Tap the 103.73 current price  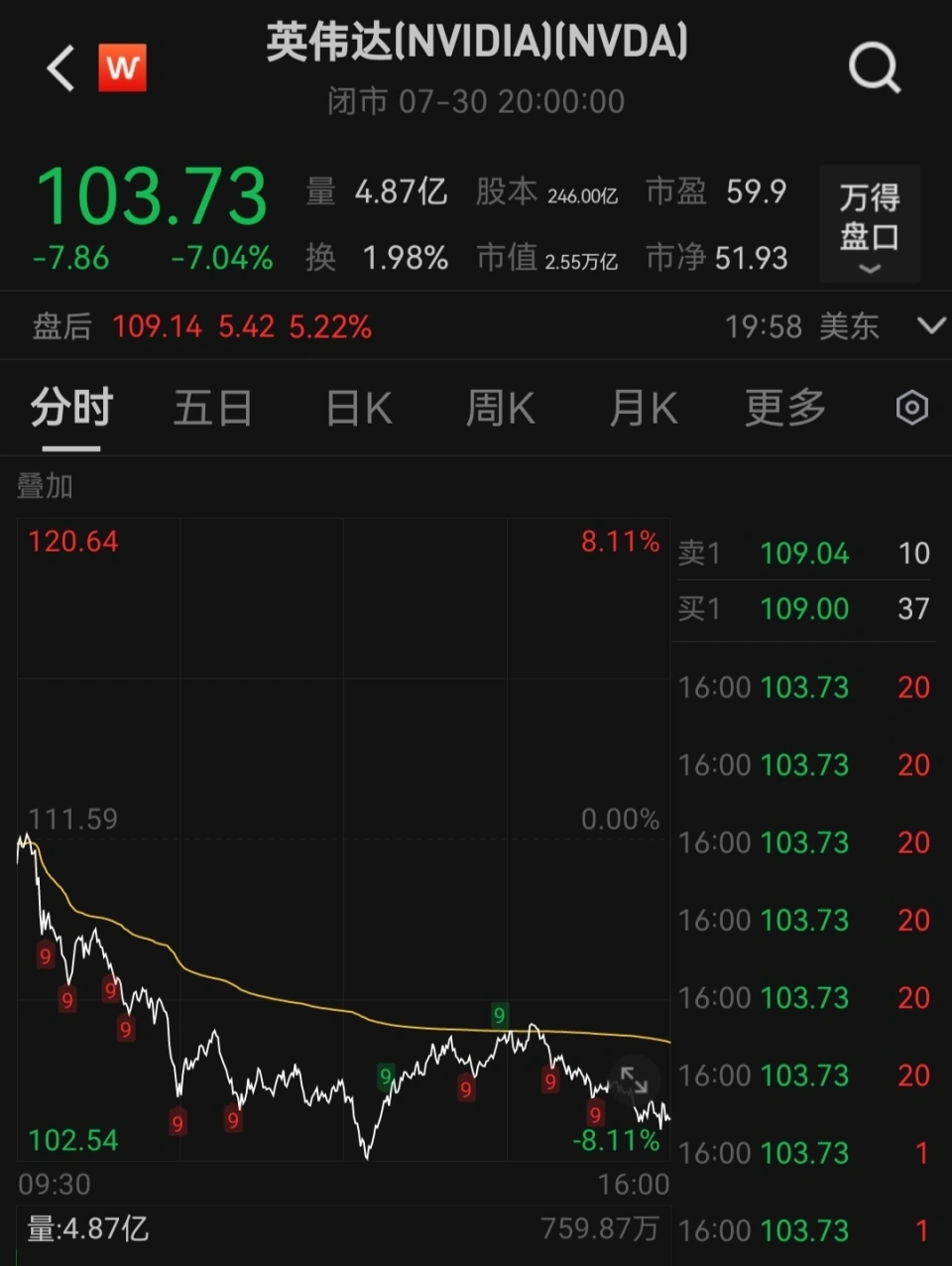(x=152, y=196)
